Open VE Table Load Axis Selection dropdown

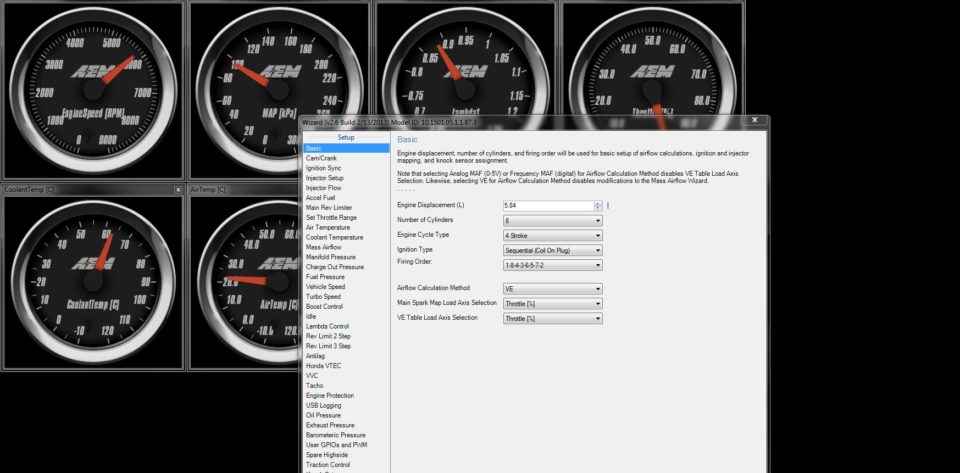click(553, 318)
